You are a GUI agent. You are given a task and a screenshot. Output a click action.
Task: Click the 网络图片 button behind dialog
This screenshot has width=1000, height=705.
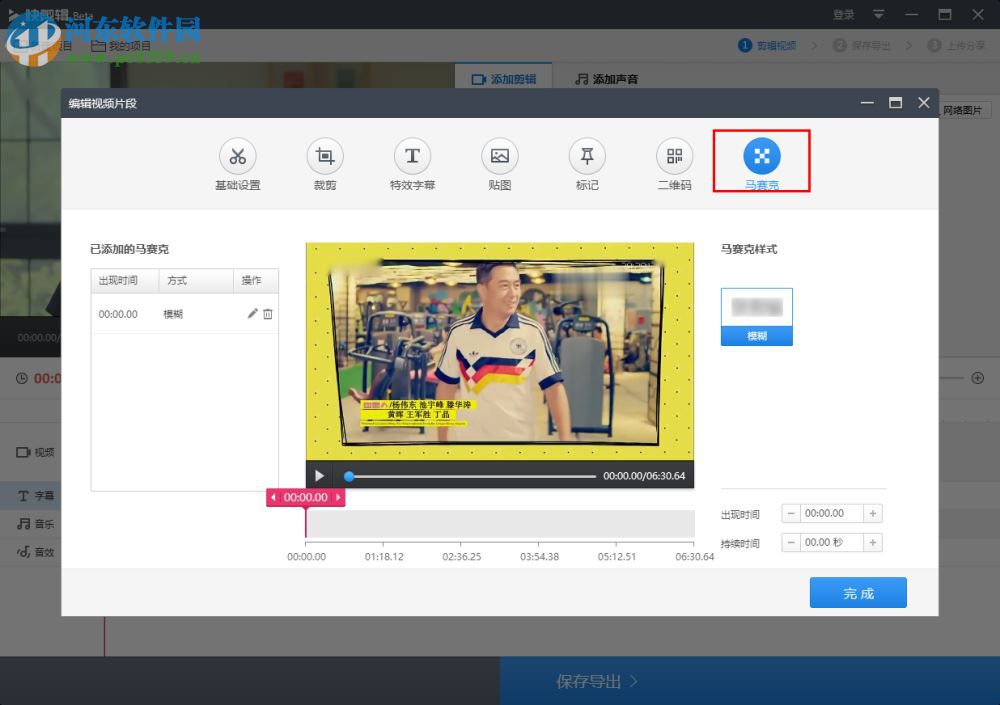coord(964,110)
